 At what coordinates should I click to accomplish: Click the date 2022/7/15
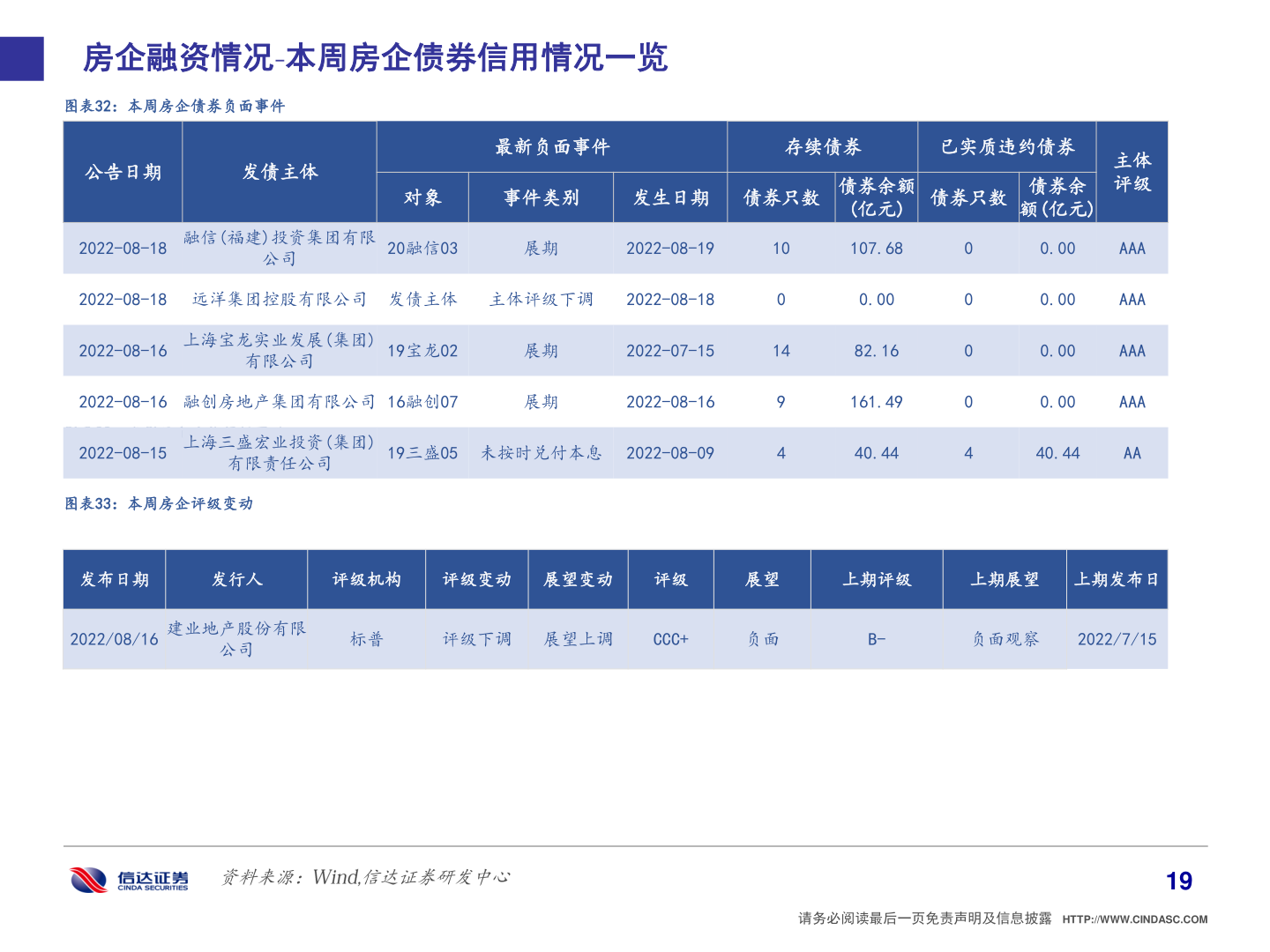tap(1117, 639)
